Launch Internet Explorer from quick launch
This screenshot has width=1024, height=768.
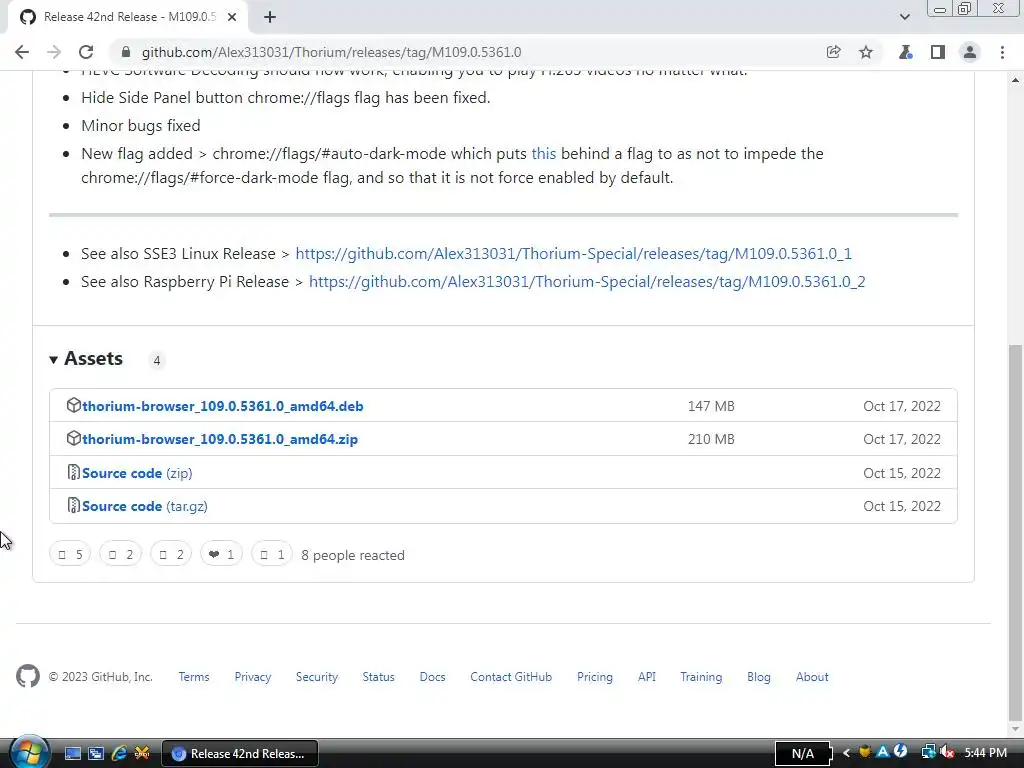(x=119, y=754)
